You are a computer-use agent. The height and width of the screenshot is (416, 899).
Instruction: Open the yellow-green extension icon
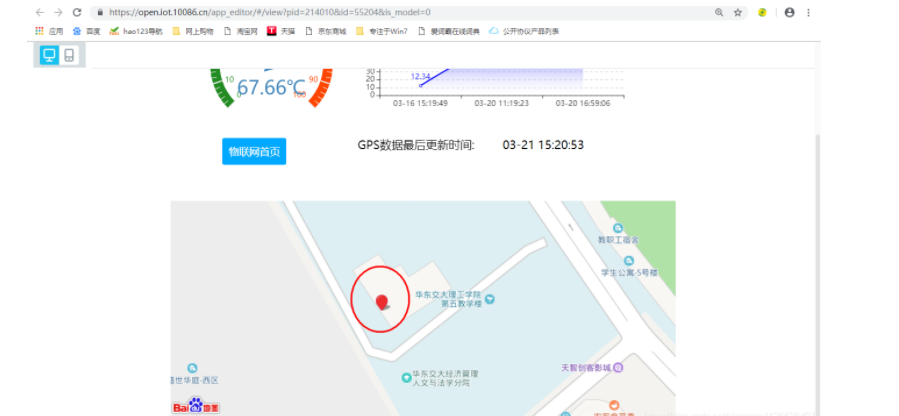(762, 12)
